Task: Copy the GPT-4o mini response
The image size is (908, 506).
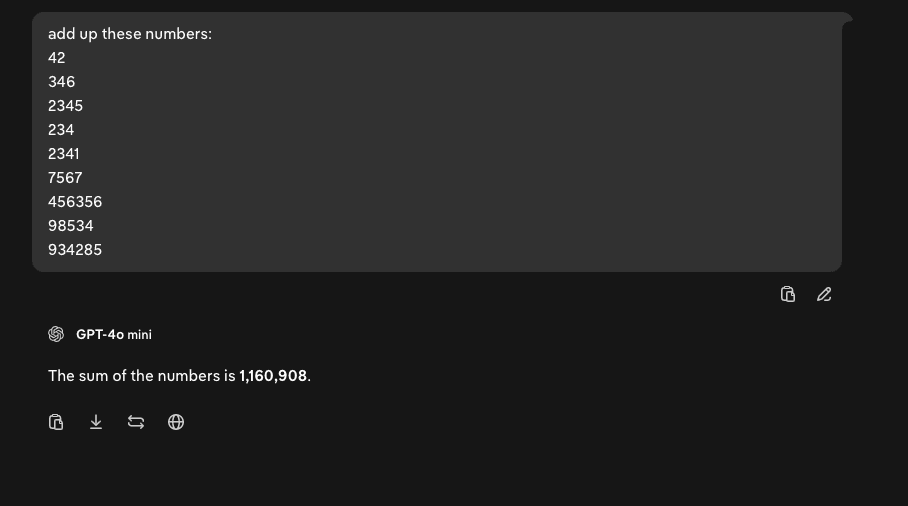Action: pos(56,422)
